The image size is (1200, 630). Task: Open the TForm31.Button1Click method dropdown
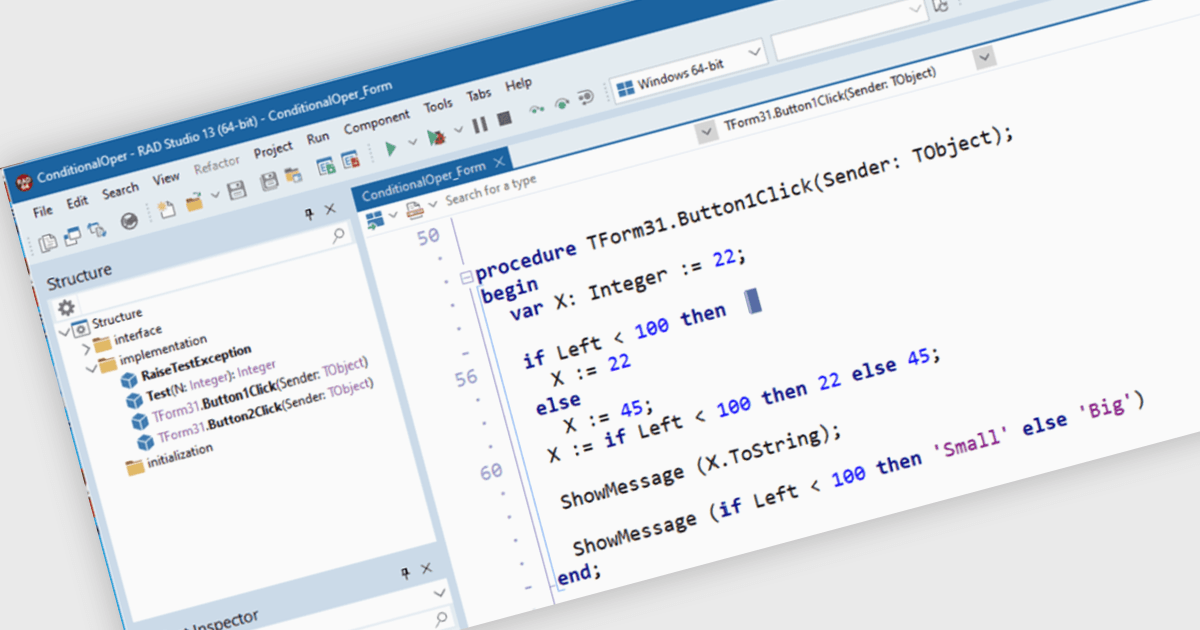click(x=985, y=57)
